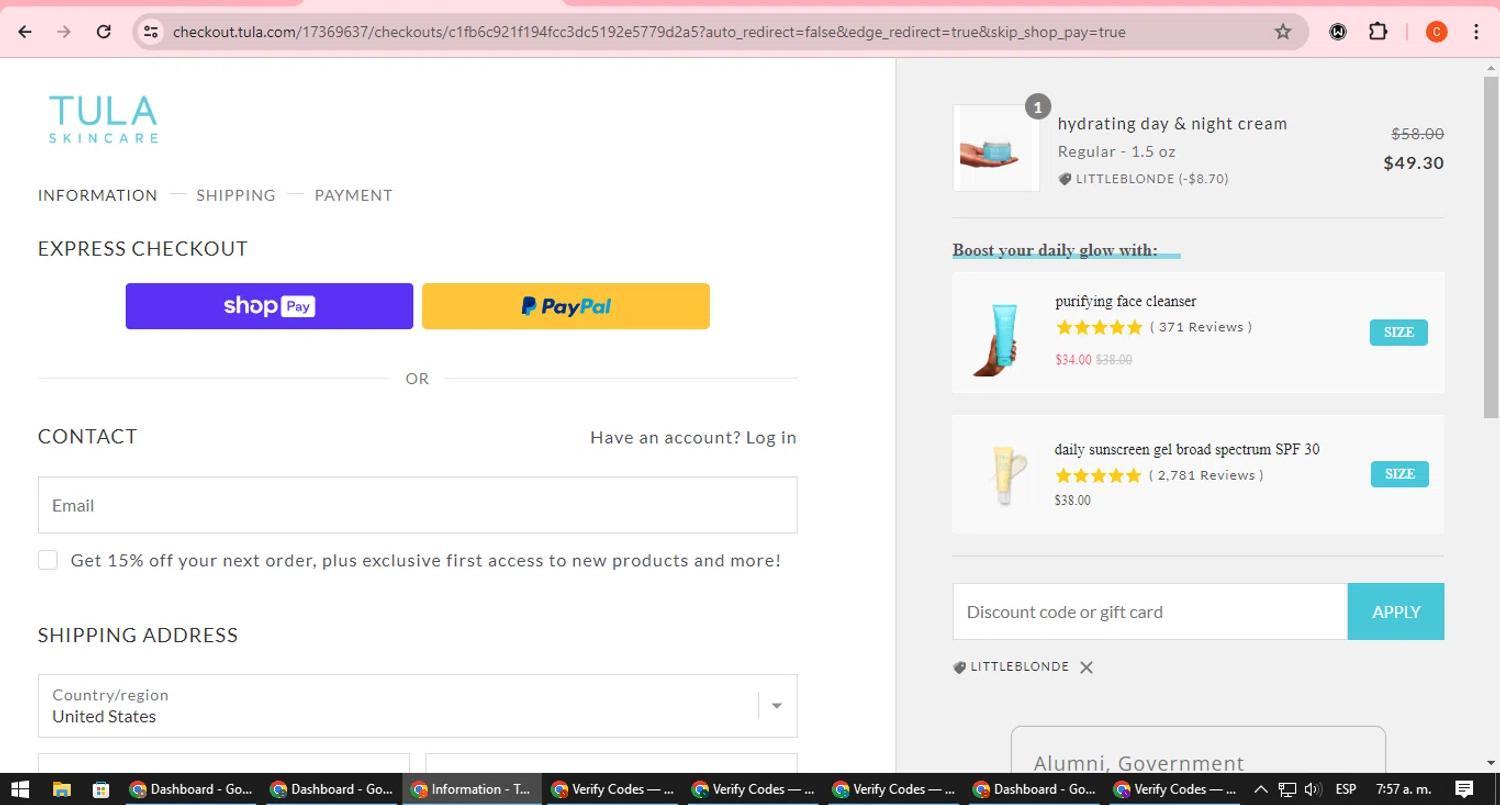Click the $49.30 price text

(1413, 163)
